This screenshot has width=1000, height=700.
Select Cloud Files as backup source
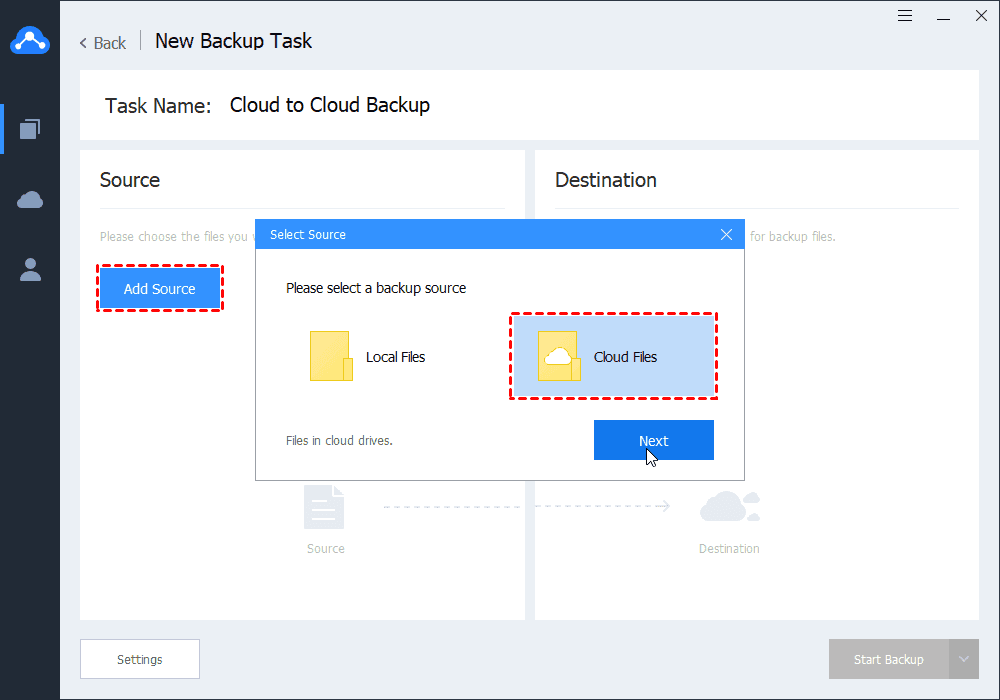[614, 356]
